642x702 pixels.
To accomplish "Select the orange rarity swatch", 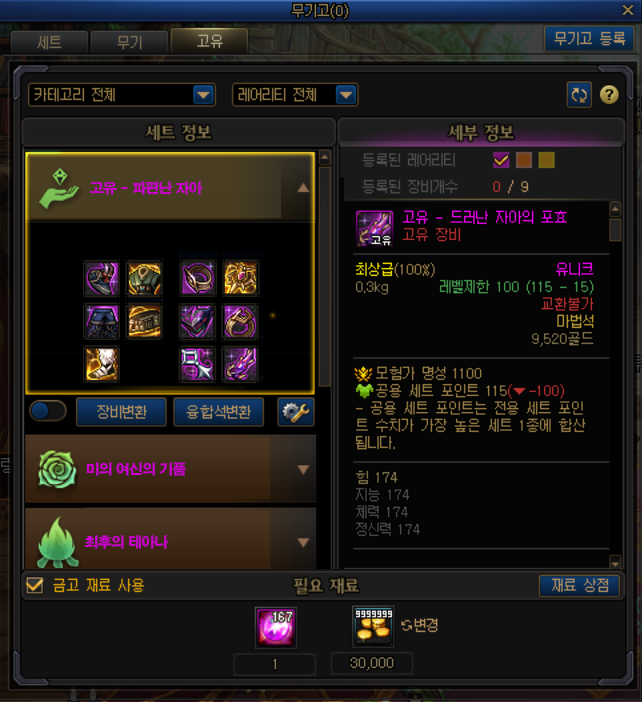I will (524, 160).
